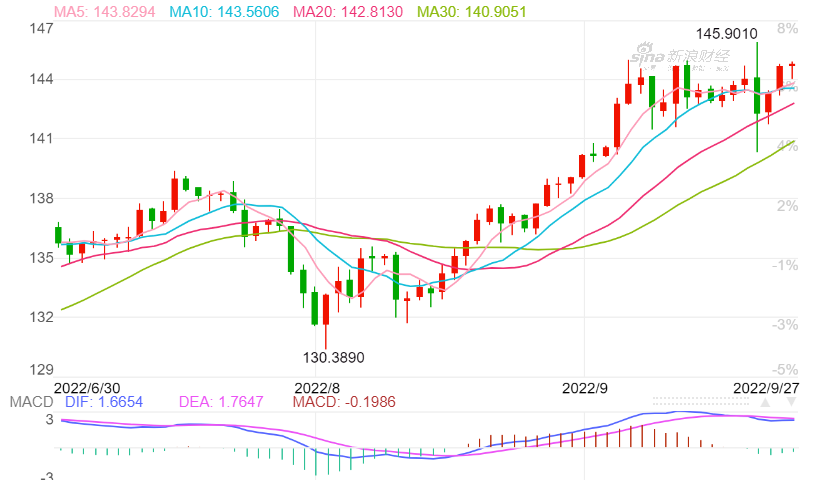Image resolution: width=818 pixels, height=480 pixels.
Task: Click the MA5: 143.8294 legend label
Action: point(104,11)
